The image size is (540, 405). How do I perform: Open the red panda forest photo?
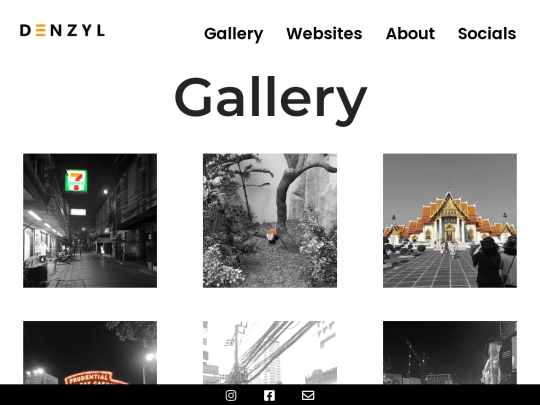(270, 220)
